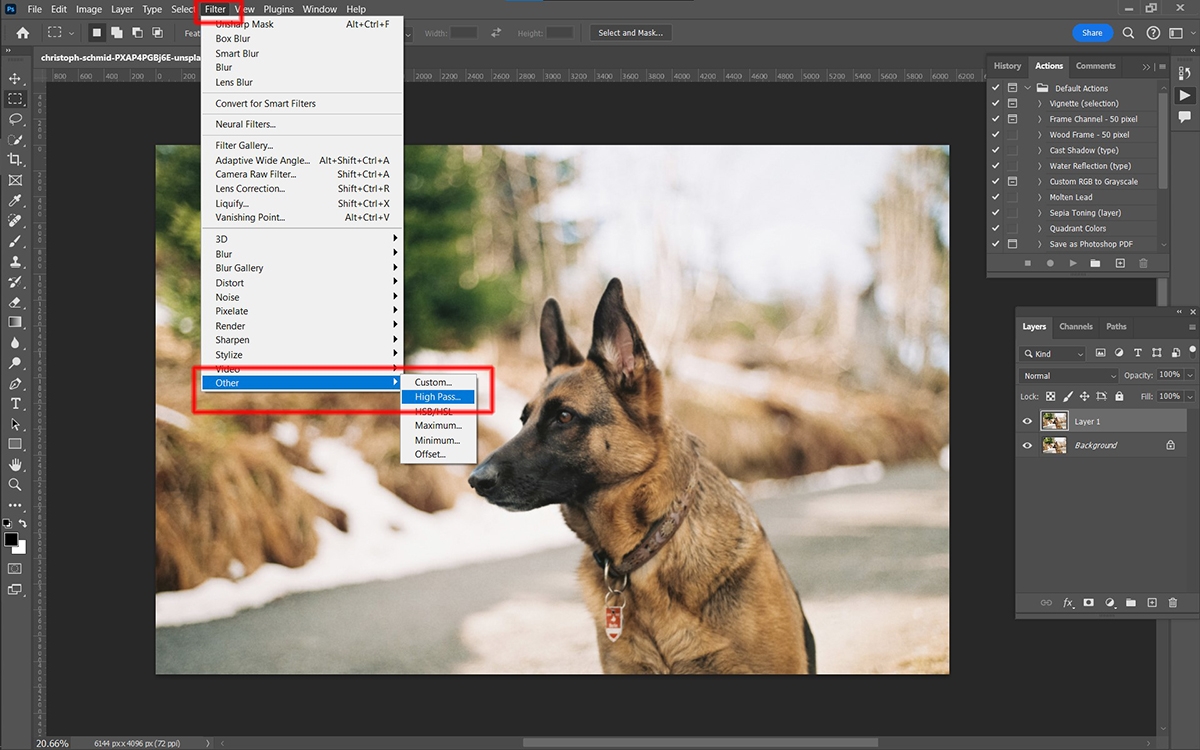
Task: Click the Home button in options bar
Action: pyautogui.click(x=23, y=33)
